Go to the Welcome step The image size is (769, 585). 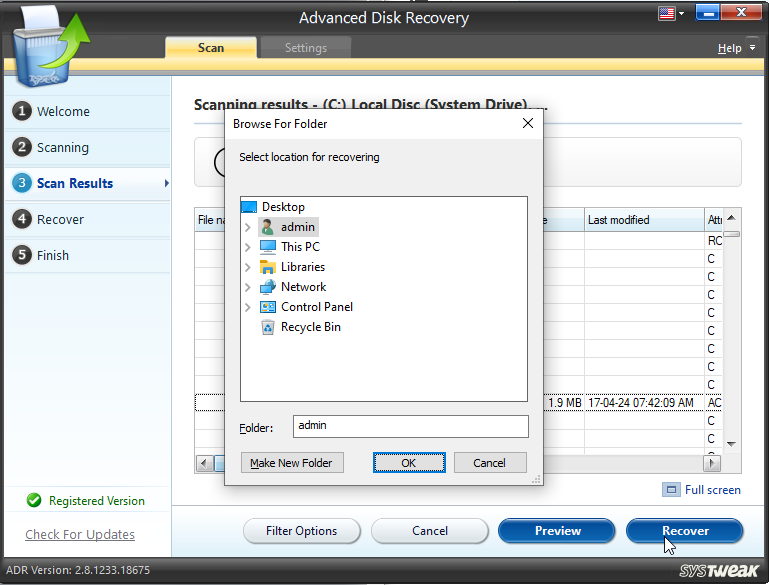pyautogui.click(x=63, y=111)
